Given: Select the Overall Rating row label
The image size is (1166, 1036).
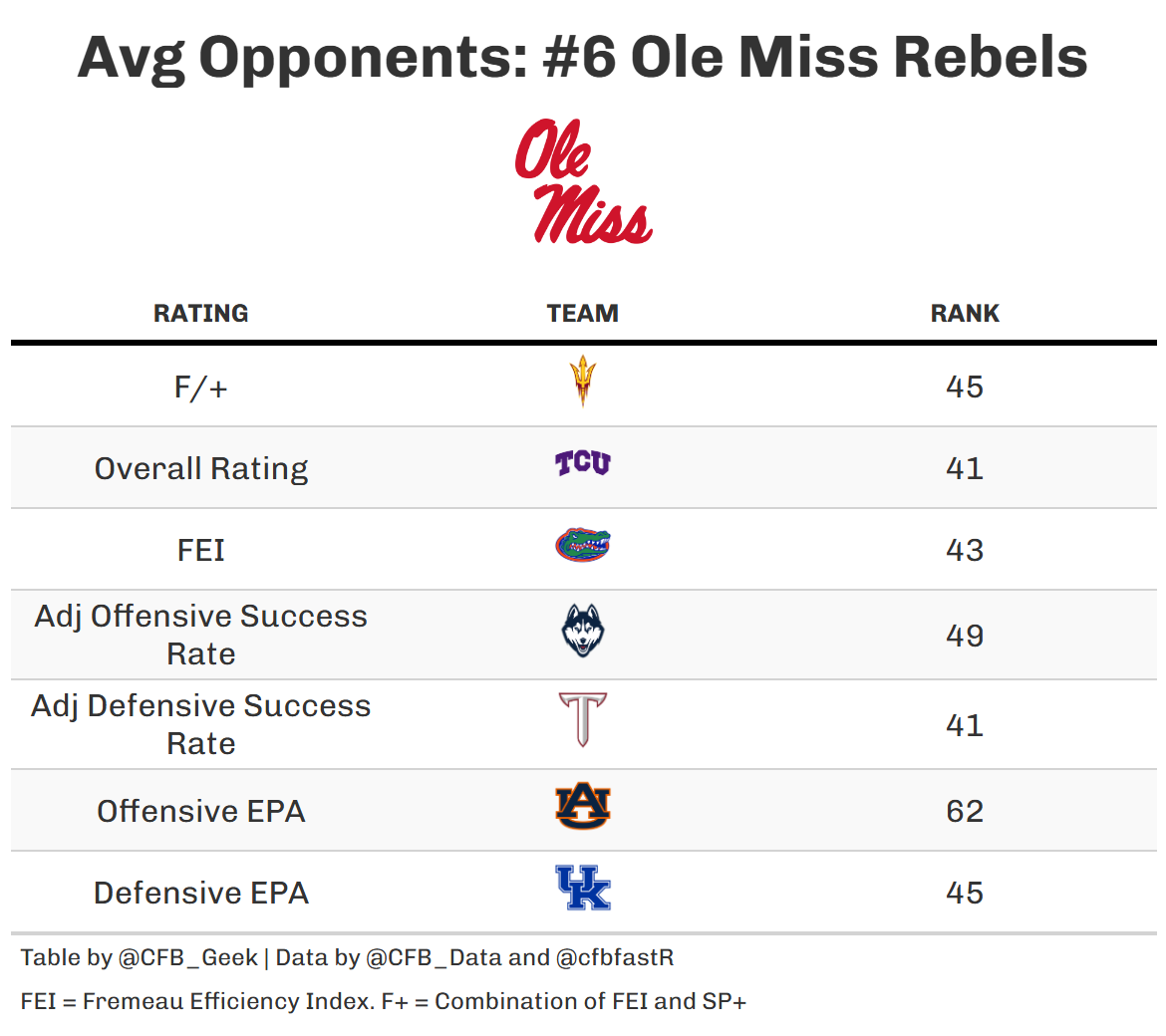Looking at the screenshot, I should pyautogui.click(x=201, y=468).
